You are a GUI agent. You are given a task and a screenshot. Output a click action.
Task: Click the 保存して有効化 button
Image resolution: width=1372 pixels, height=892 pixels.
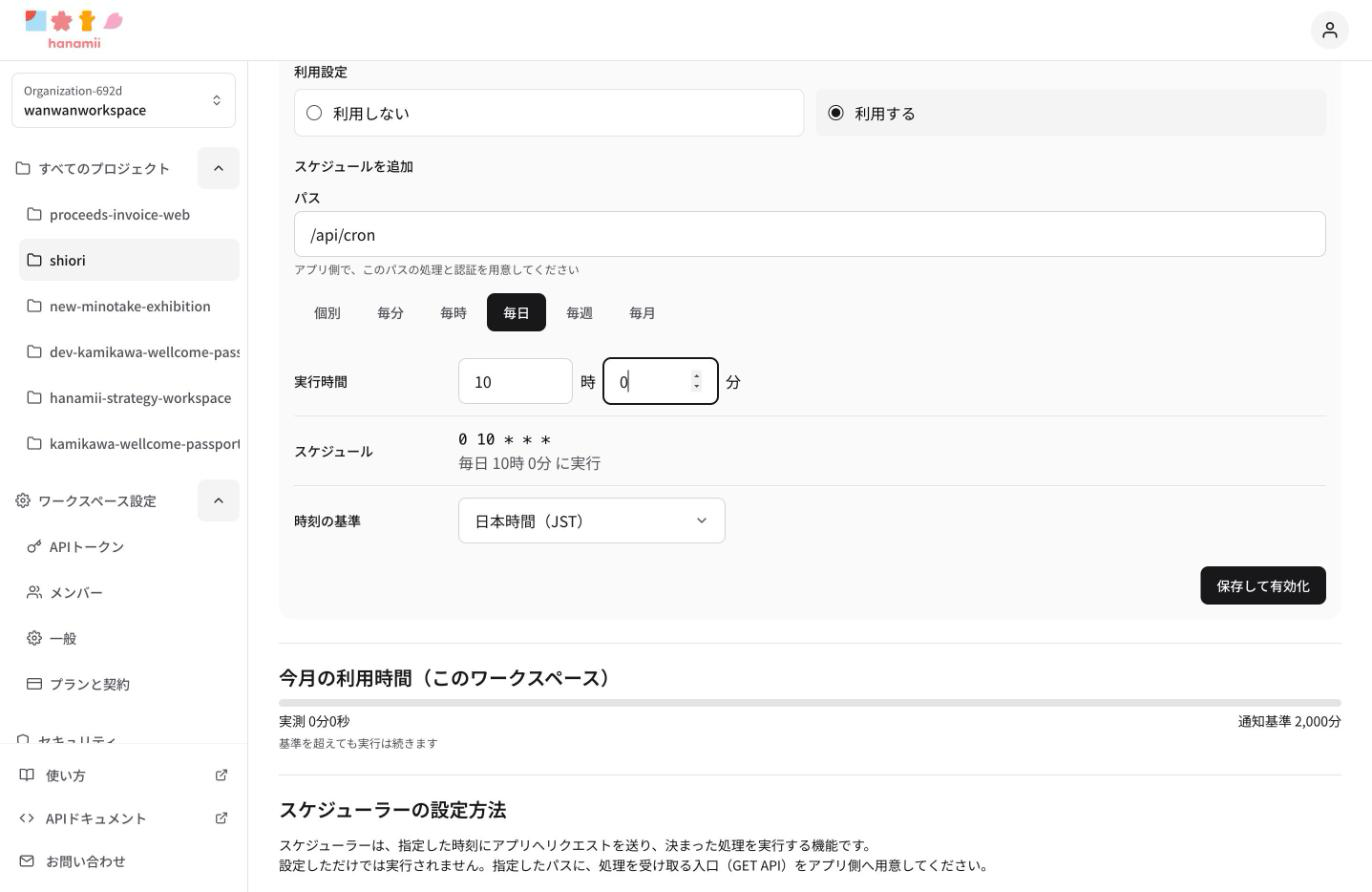point(1263,586)
